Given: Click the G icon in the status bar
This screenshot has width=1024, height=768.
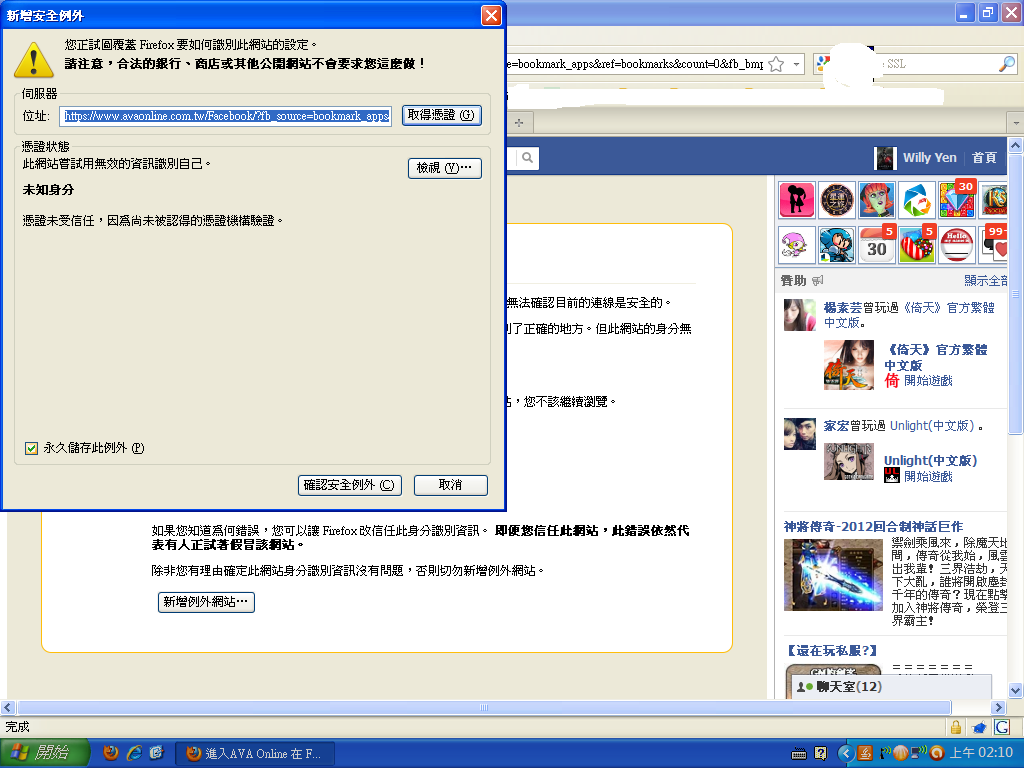Looking at the screenshot, I should [x=1002, y=727].
